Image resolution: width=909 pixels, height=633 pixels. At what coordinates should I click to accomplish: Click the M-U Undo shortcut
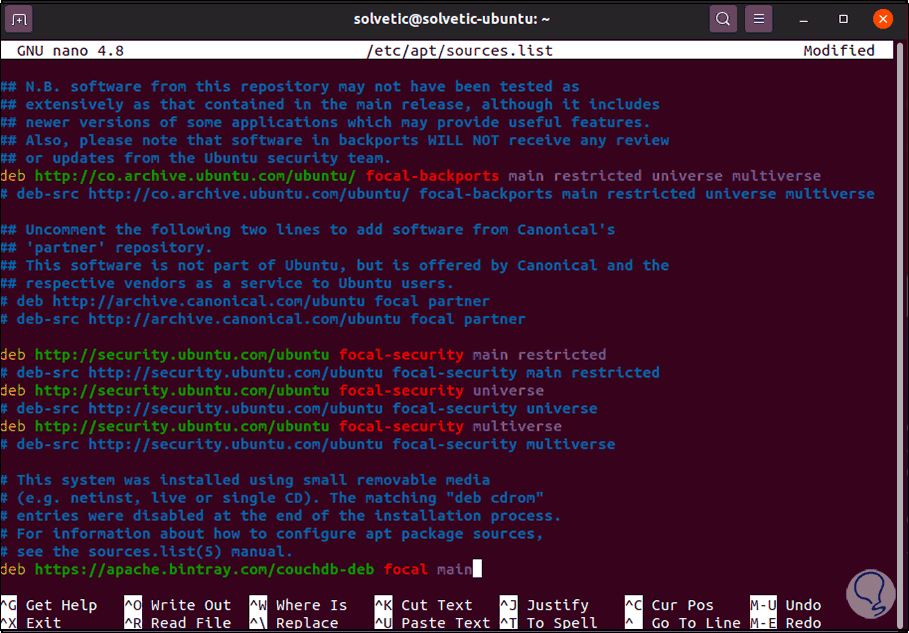[785, 605]
